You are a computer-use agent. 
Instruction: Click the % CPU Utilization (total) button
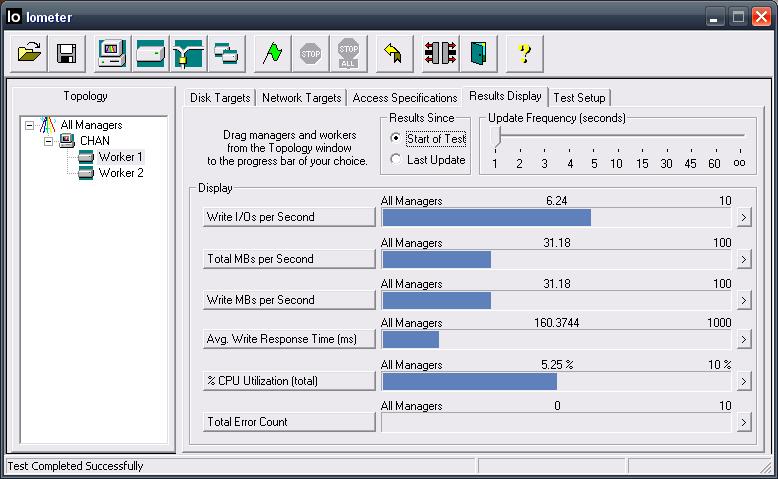(289, 381)
